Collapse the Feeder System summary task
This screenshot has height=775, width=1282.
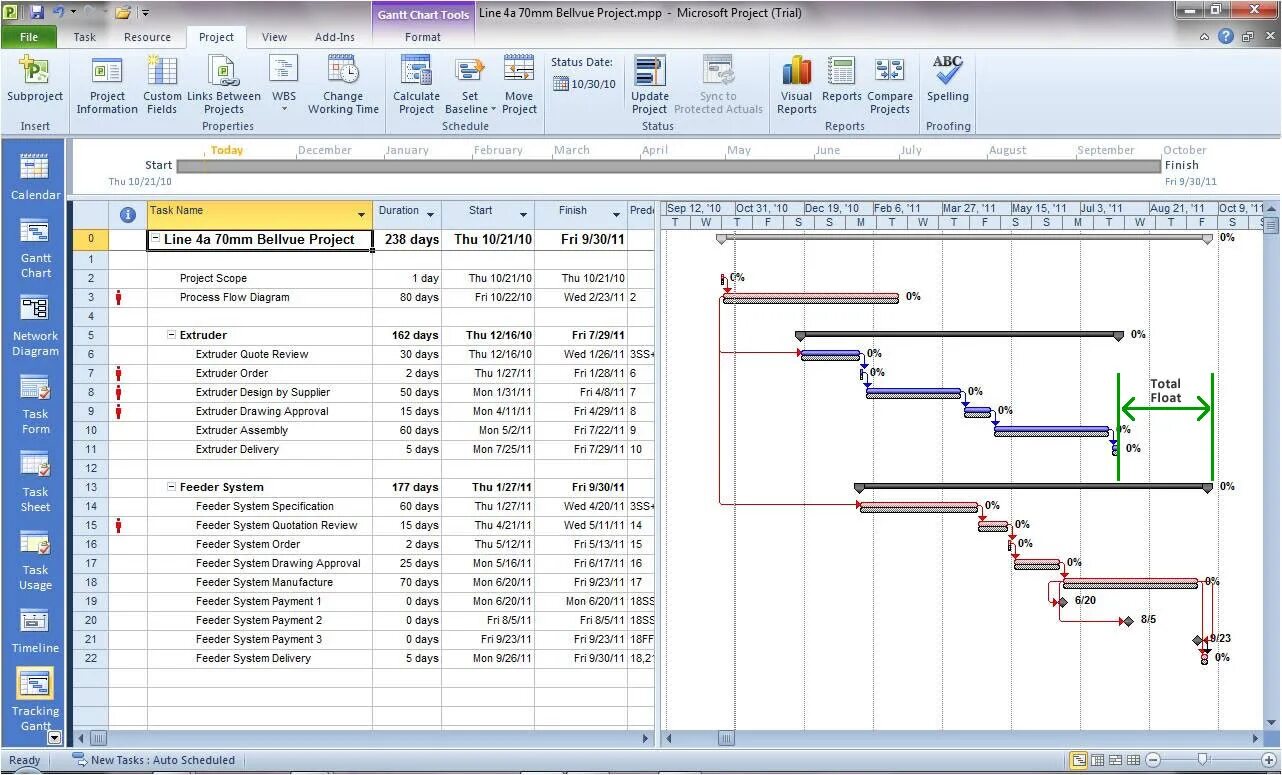point(172,487)
